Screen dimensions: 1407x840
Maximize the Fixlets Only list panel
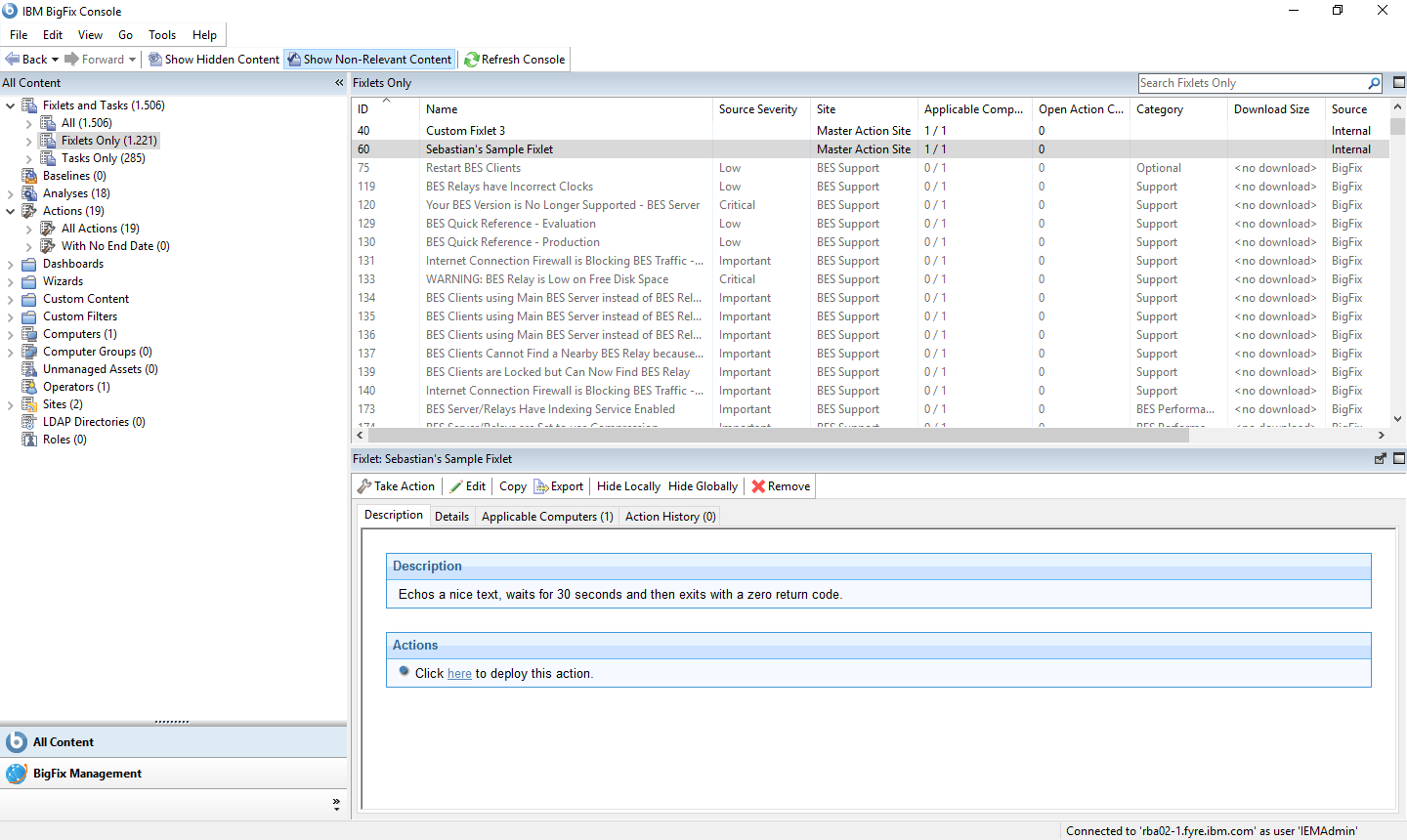[1398, 83]
